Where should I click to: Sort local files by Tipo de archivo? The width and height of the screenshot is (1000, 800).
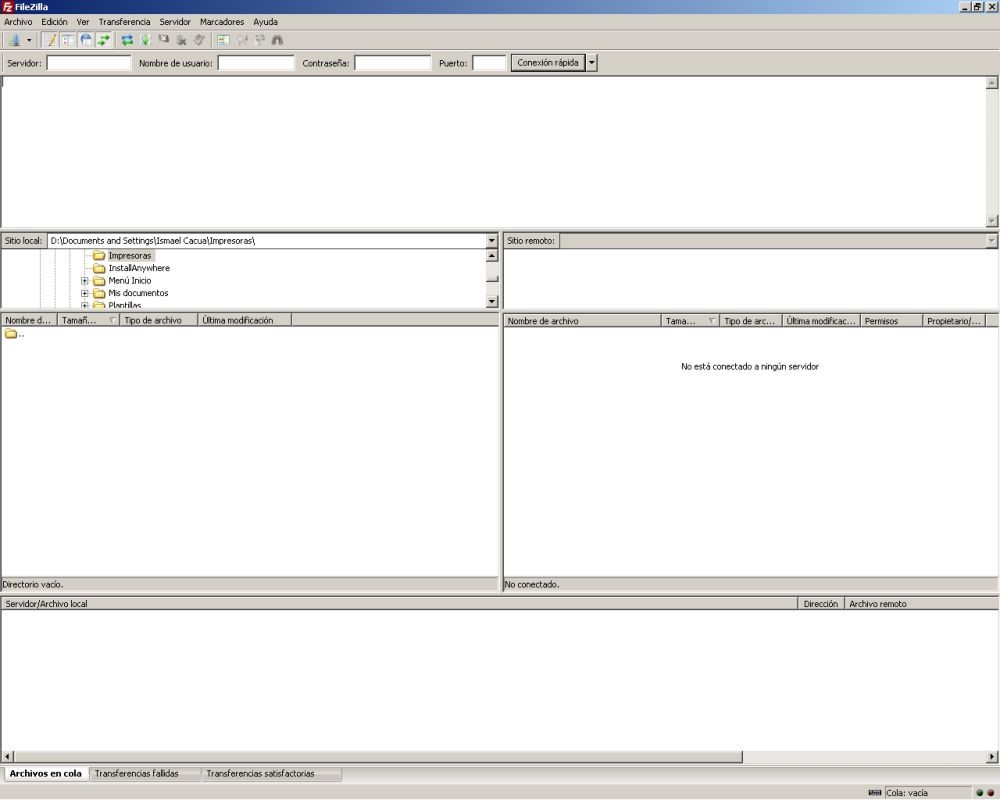(159, 320)
